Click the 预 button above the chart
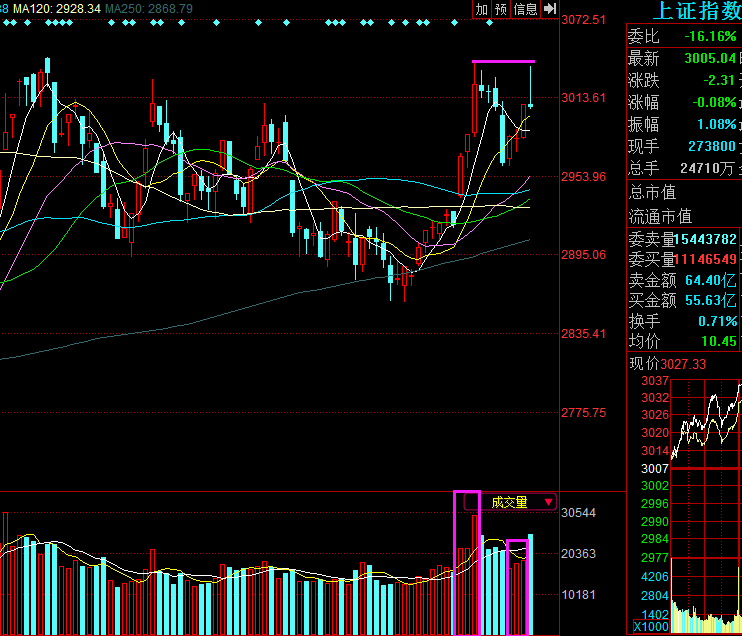 click(x=501, y=9)
